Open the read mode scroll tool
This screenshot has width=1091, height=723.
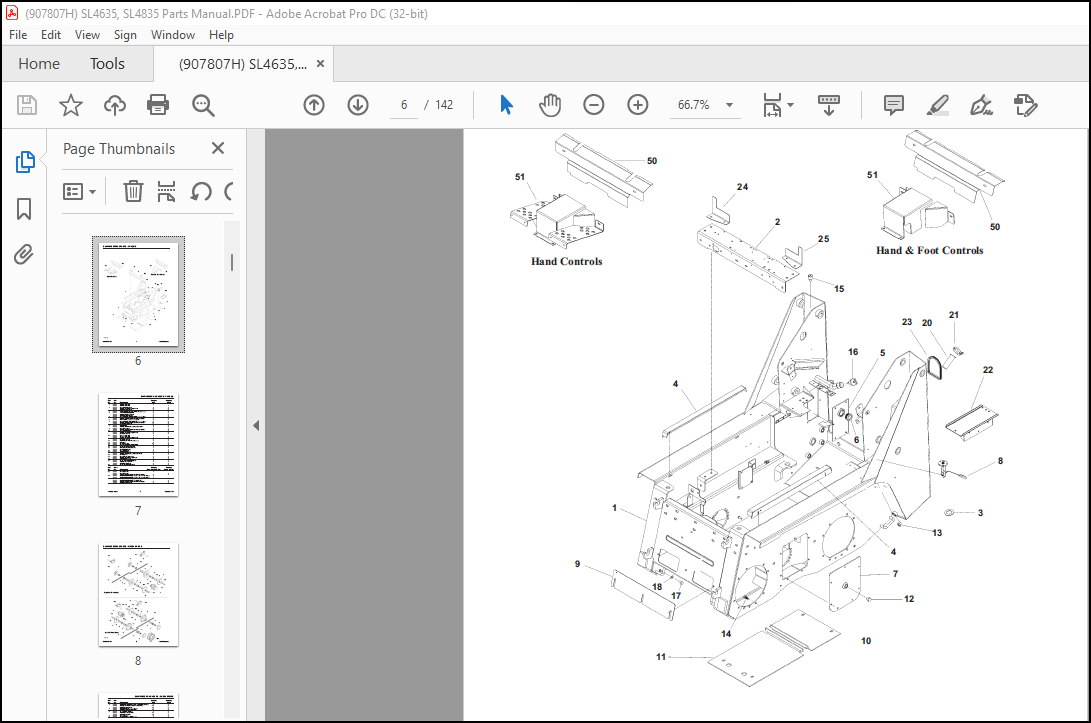pyautogui.click(x=828, y=105)
